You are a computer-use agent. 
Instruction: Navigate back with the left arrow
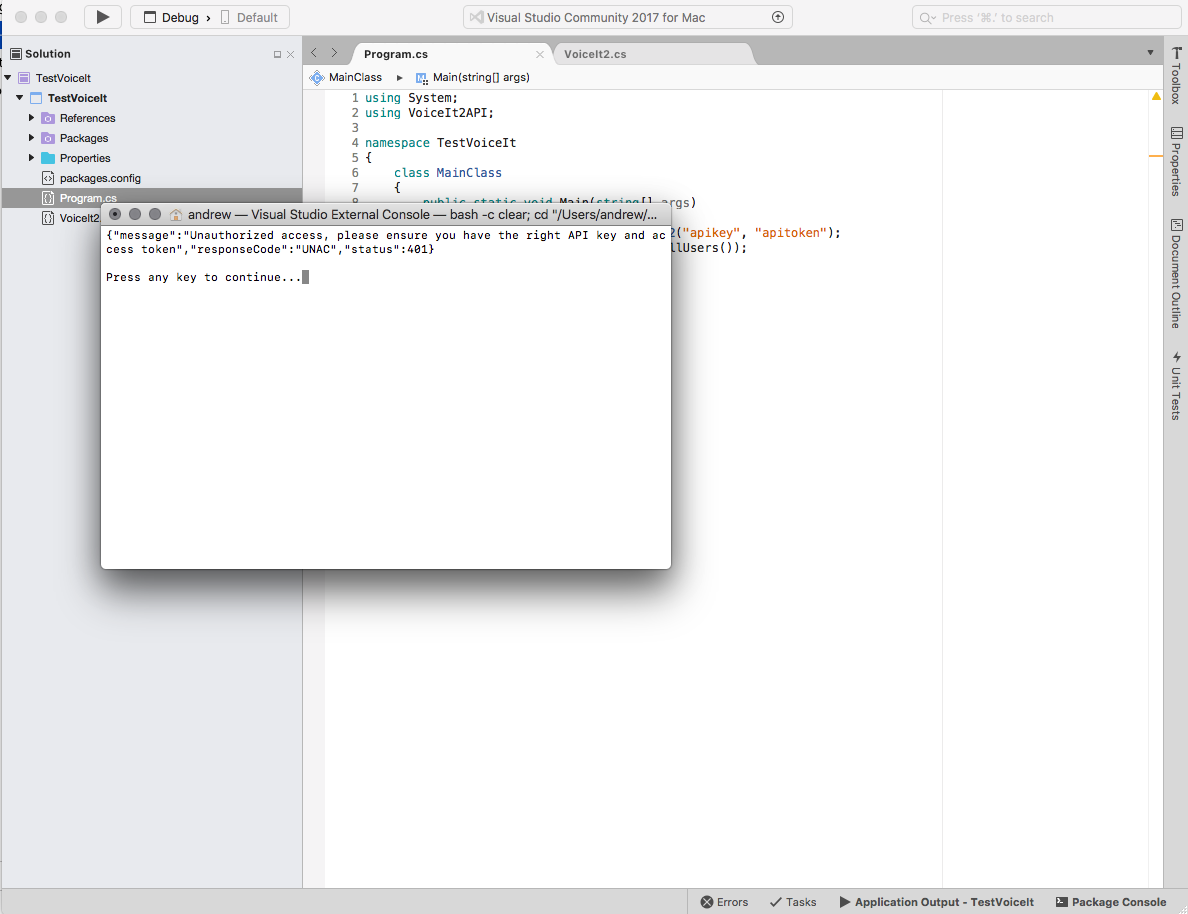[314, 53]
